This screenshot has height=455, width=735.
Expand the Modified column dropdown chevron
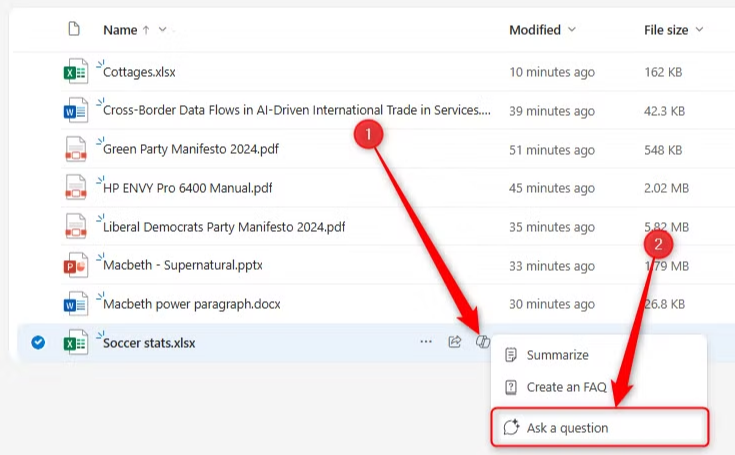(x=572, y=30)
